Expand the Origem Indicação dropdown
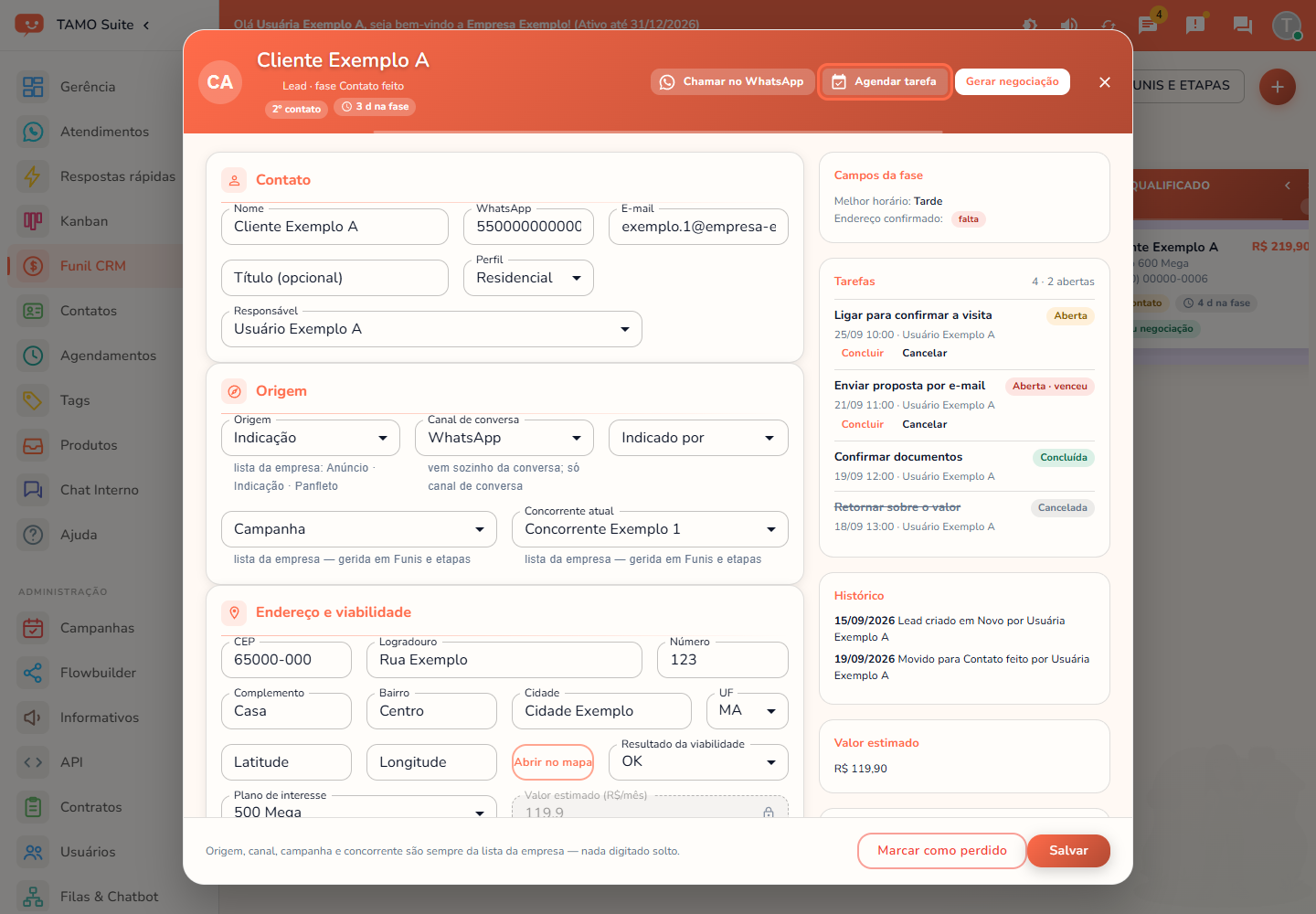This screenshot has height=914, width=1316. 311,438
